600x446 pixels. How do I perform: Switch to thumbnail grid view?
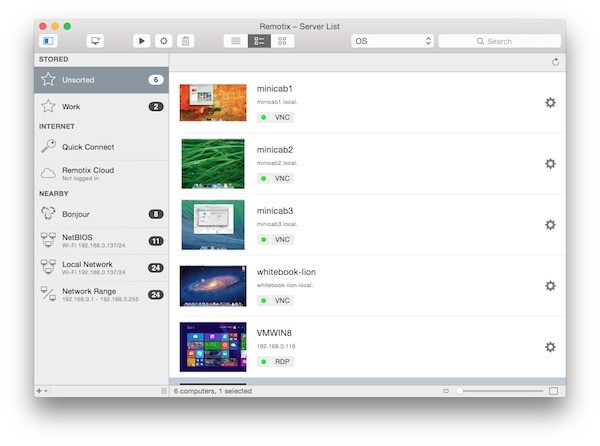pos(282,41)
